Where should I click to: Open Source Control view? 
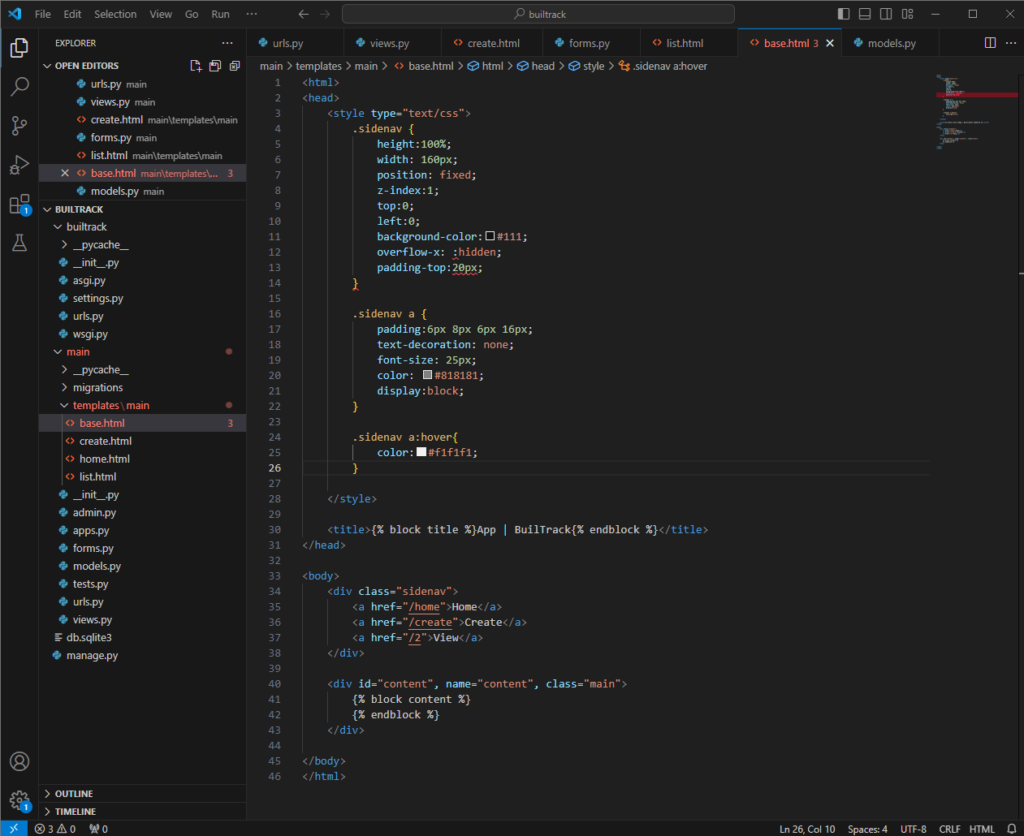point(19,126)
